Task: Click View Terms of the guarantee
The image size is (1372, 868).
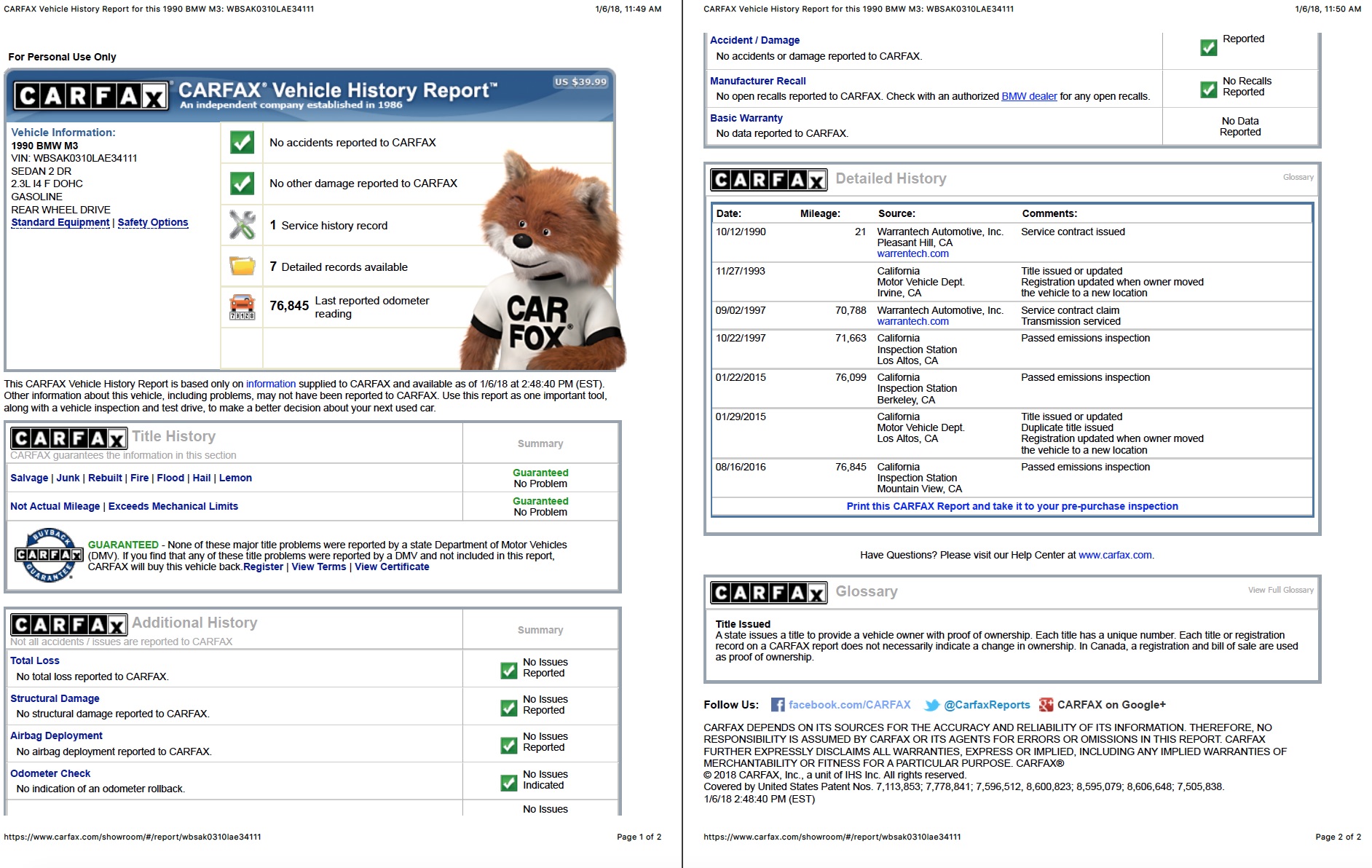Action: (x=319, y=567)
